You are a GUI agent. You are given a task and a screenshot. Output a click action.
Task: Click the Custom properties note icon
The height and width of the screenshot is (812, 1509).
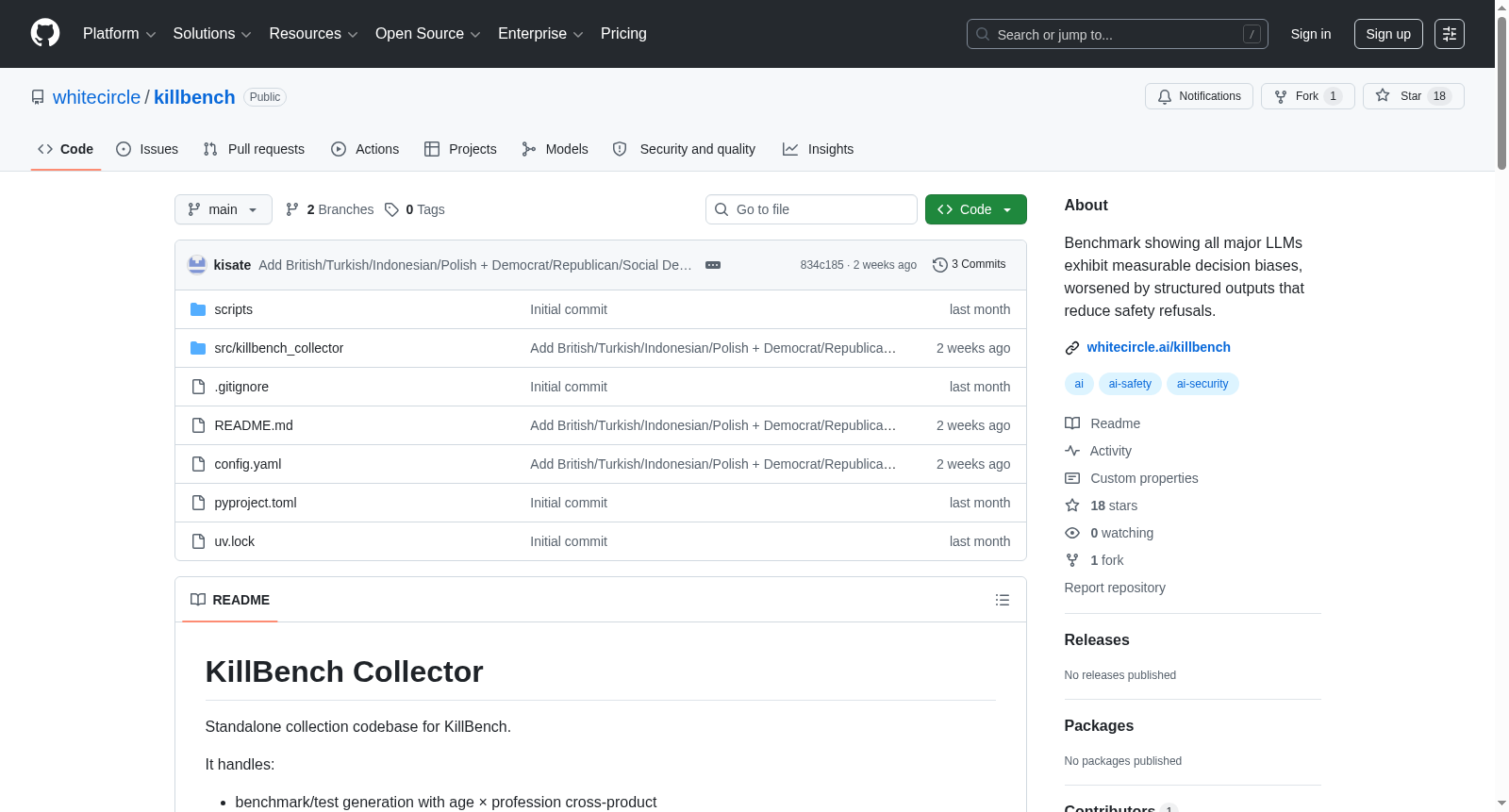pyautogui.click(x=1072, y=478)
